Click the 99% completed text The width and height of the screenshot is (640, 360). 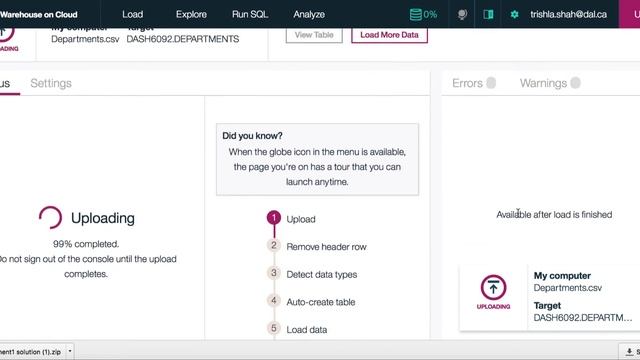tap(86, 244)
